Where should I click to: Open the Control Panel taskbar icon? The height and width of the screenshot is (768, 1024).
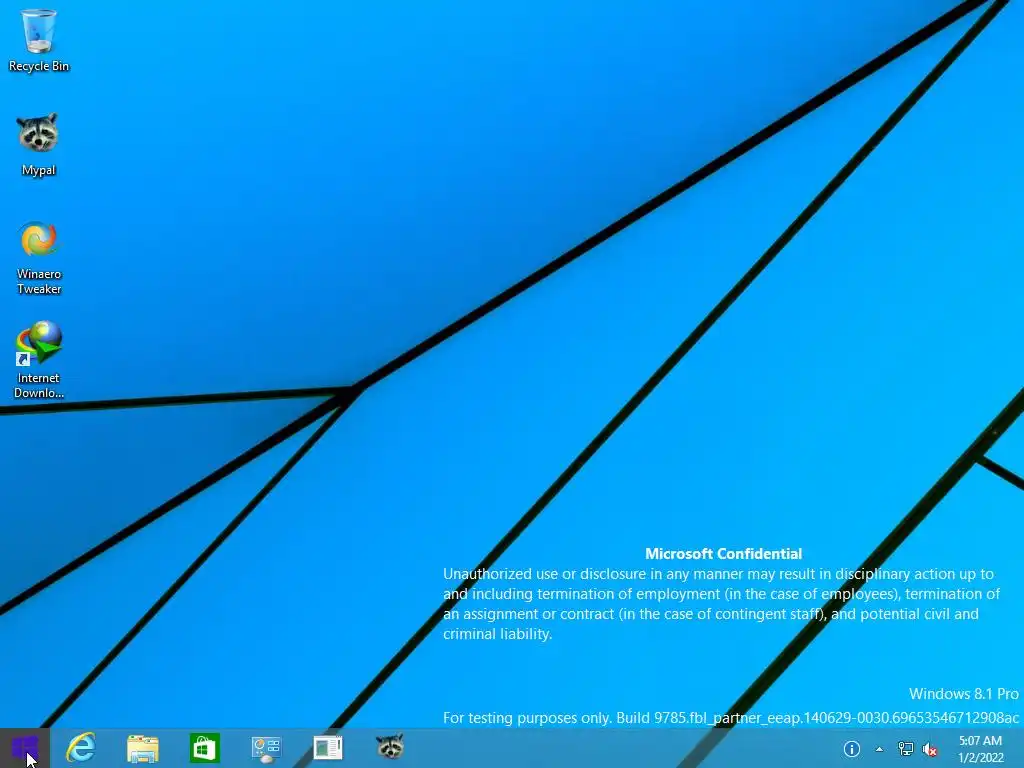point(266,748)
